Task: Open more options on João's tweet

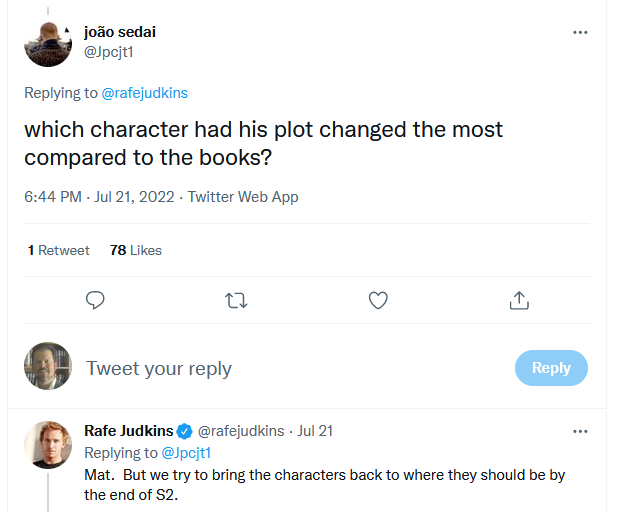Action: 580,32
